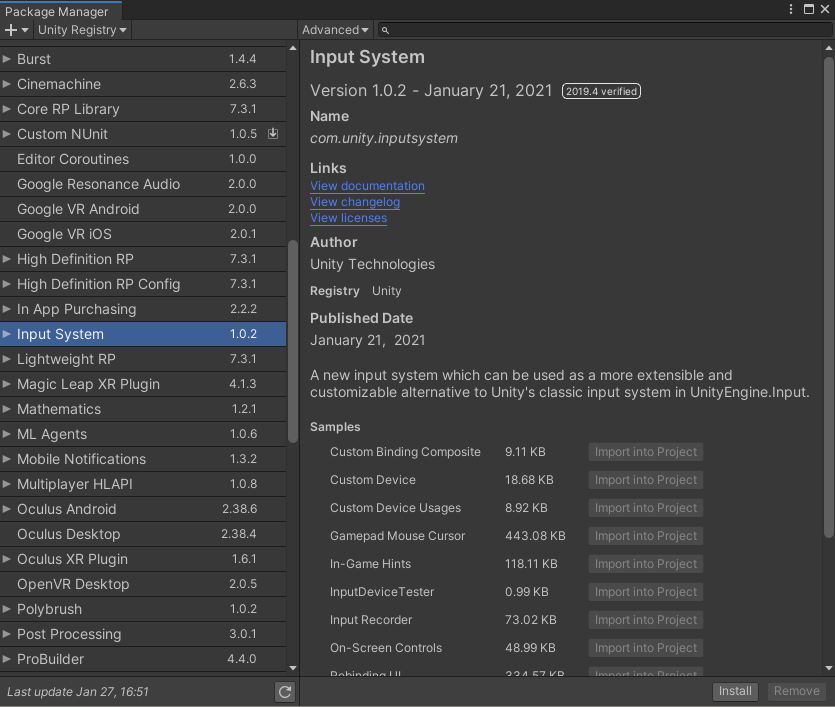This screenshot has width=835, height=707.
Task: Select Multiplayer HLAPI package
Action: click(x=143, y=484)
